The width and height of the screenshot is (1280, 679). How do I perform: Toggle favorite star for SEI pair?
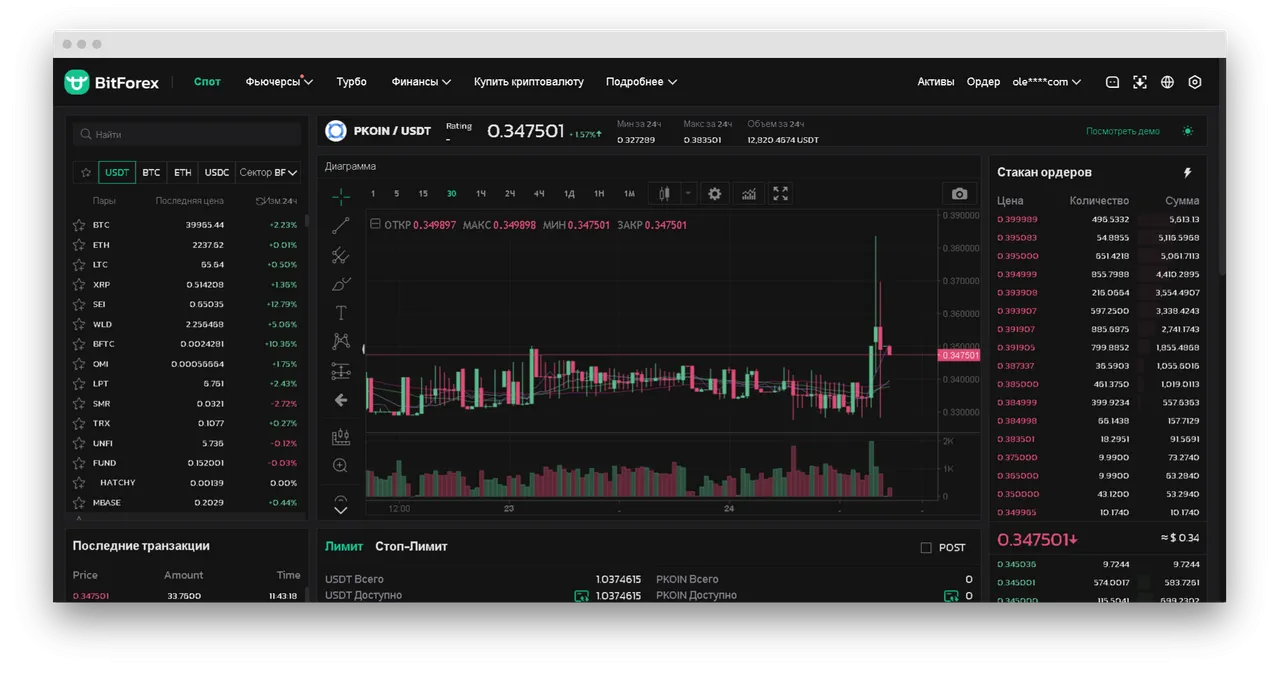[79, 304]
